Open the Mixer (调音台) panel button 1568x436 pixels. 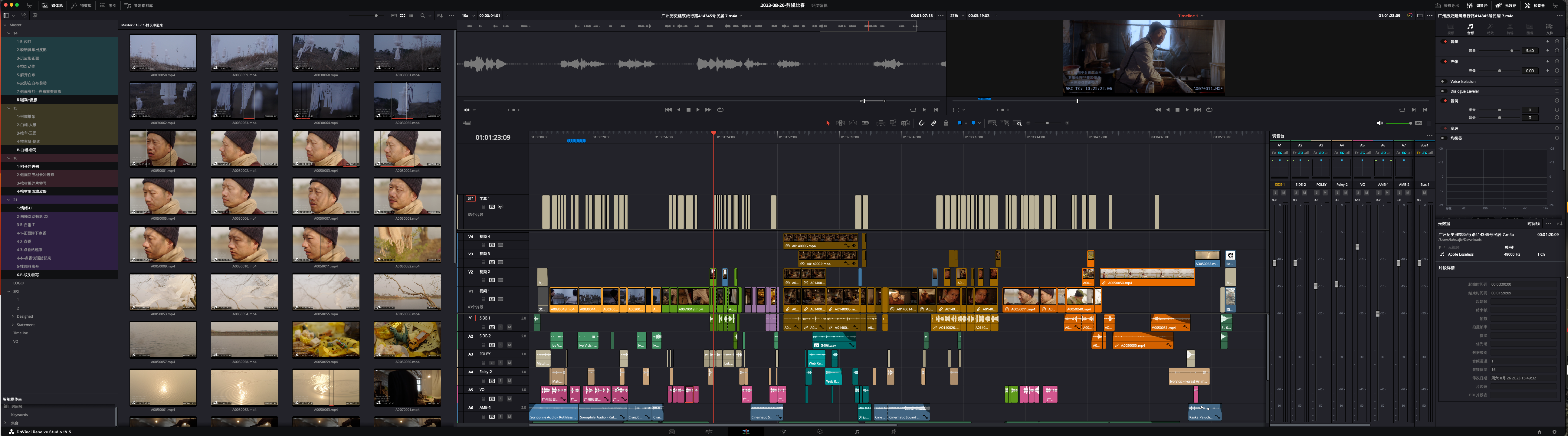tap(1478, 5)
